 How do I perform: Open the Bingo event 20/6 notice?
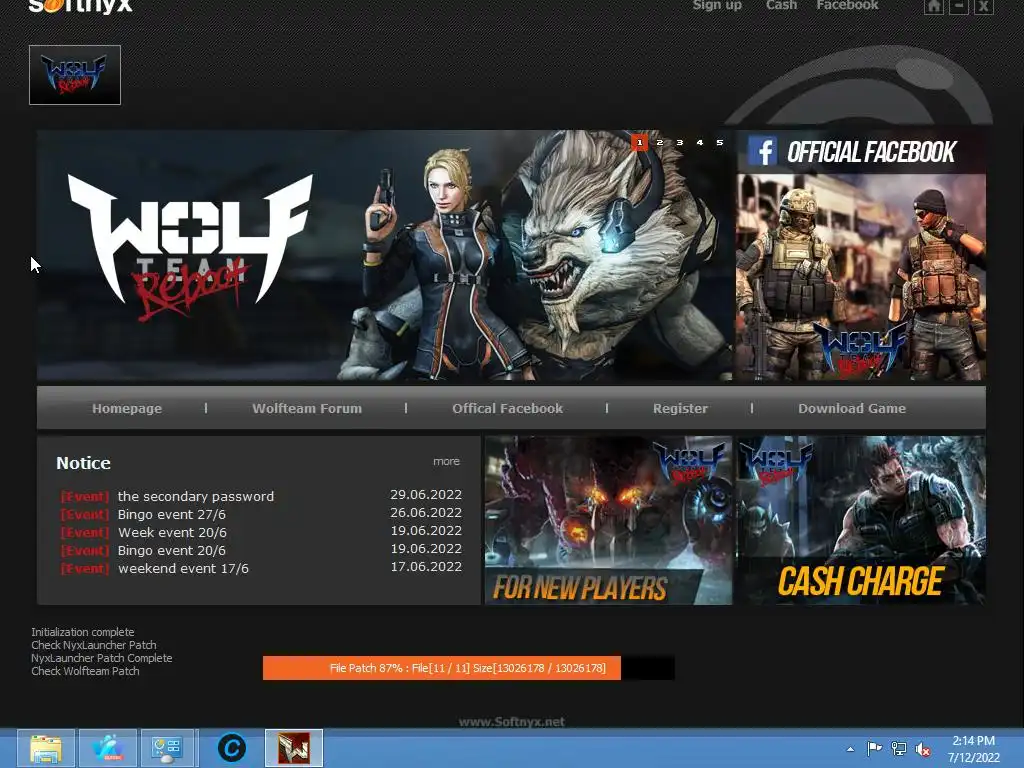[172, 551]
